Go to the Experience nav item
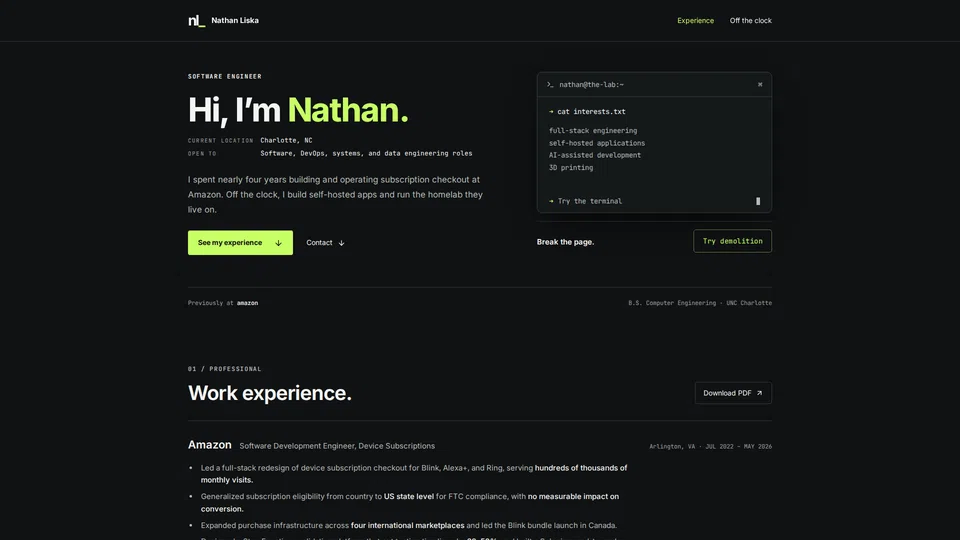This screenshot has height=540, width=960. coord(695,21)
